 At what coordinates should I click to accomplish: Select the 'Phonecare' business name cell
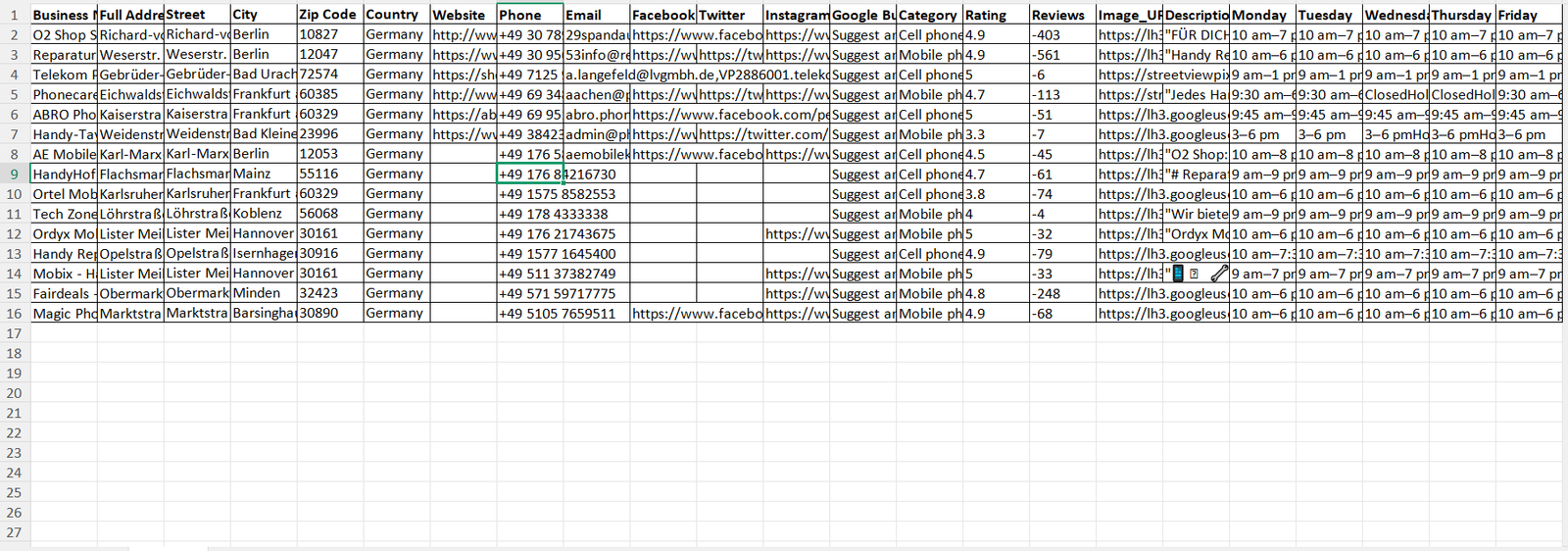pos(64,94)
